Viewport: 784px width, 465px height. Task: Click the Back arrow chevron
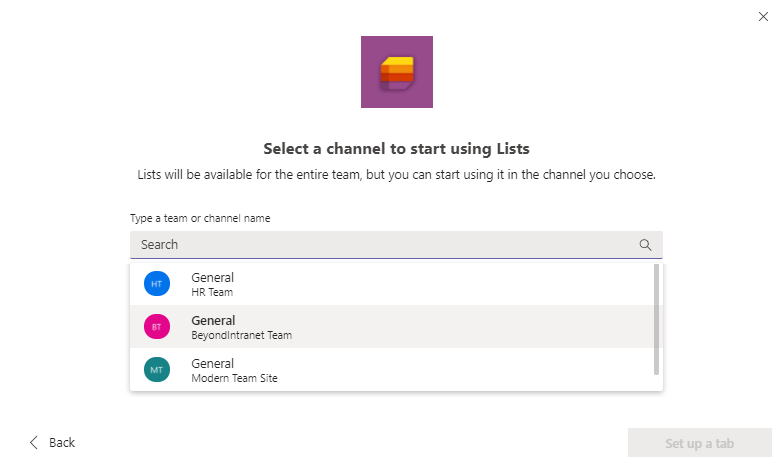[x=34, y=442]
